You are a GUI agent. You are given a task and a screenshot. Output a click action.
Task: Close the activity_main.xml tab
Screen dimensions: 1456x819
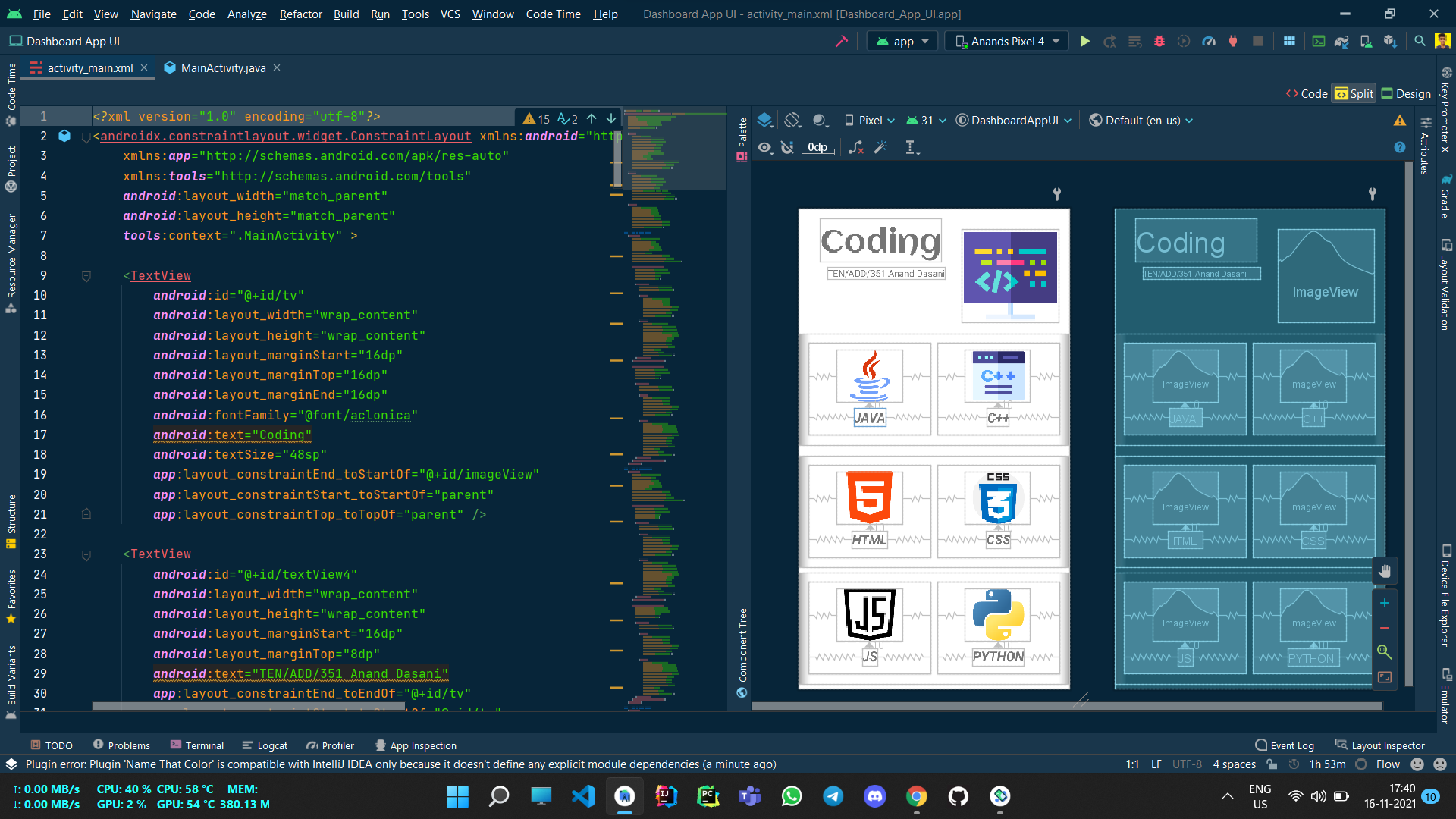click(x=144, y=67)
